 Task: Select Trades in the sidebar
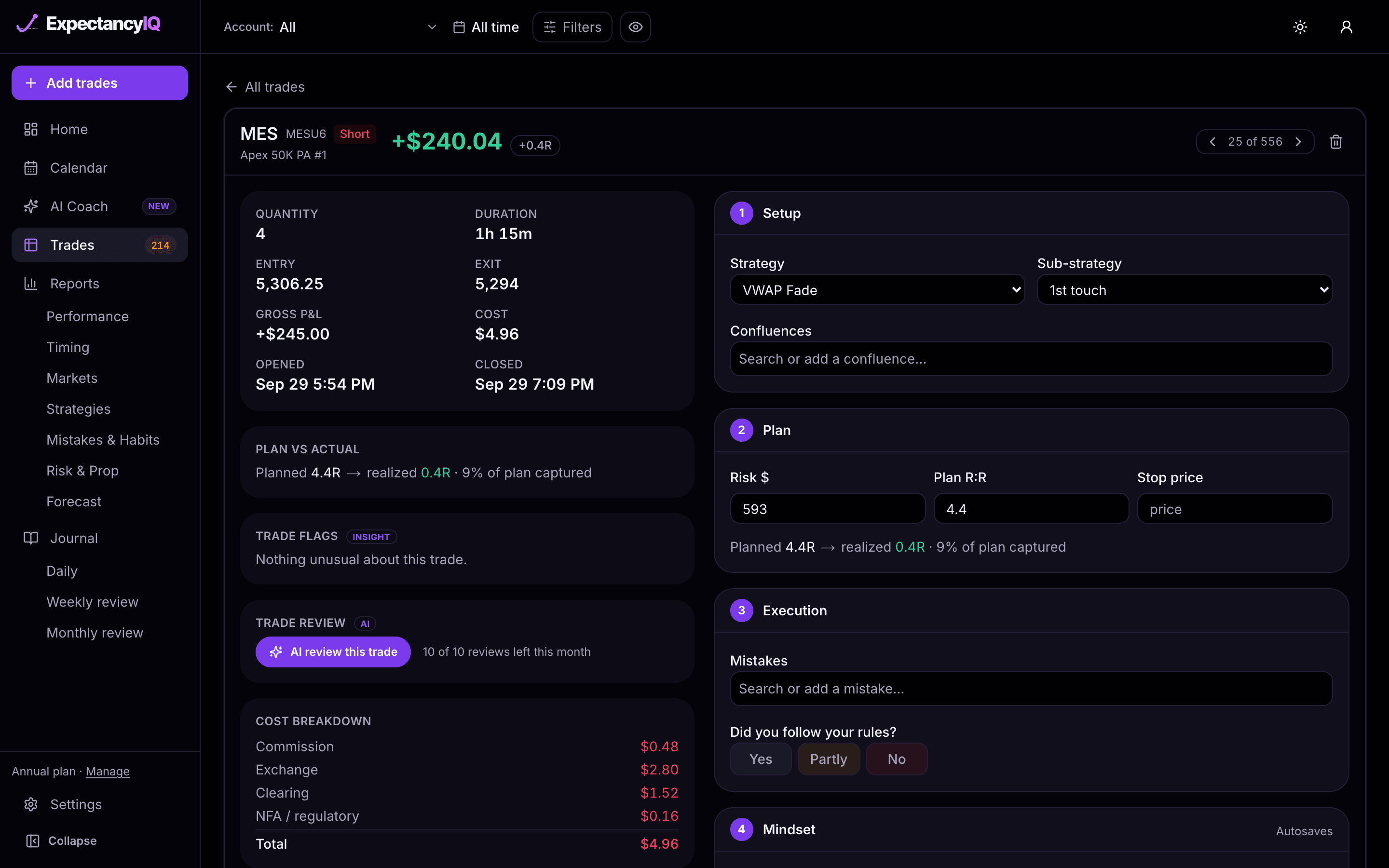99,245
